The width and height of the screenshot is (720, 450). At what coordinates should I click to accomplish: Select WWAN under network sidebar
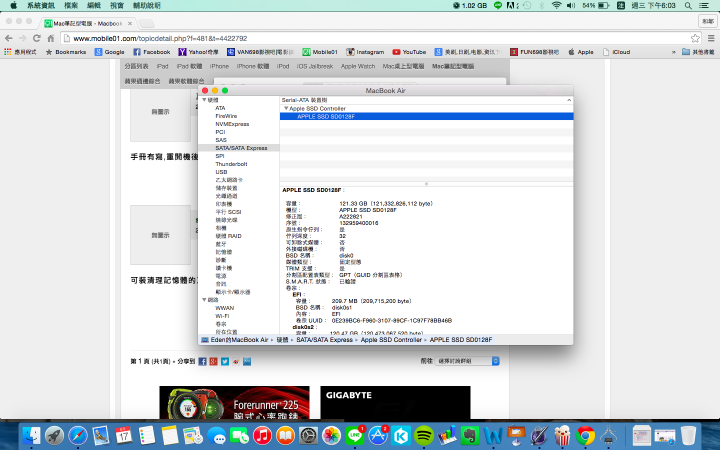225,308
